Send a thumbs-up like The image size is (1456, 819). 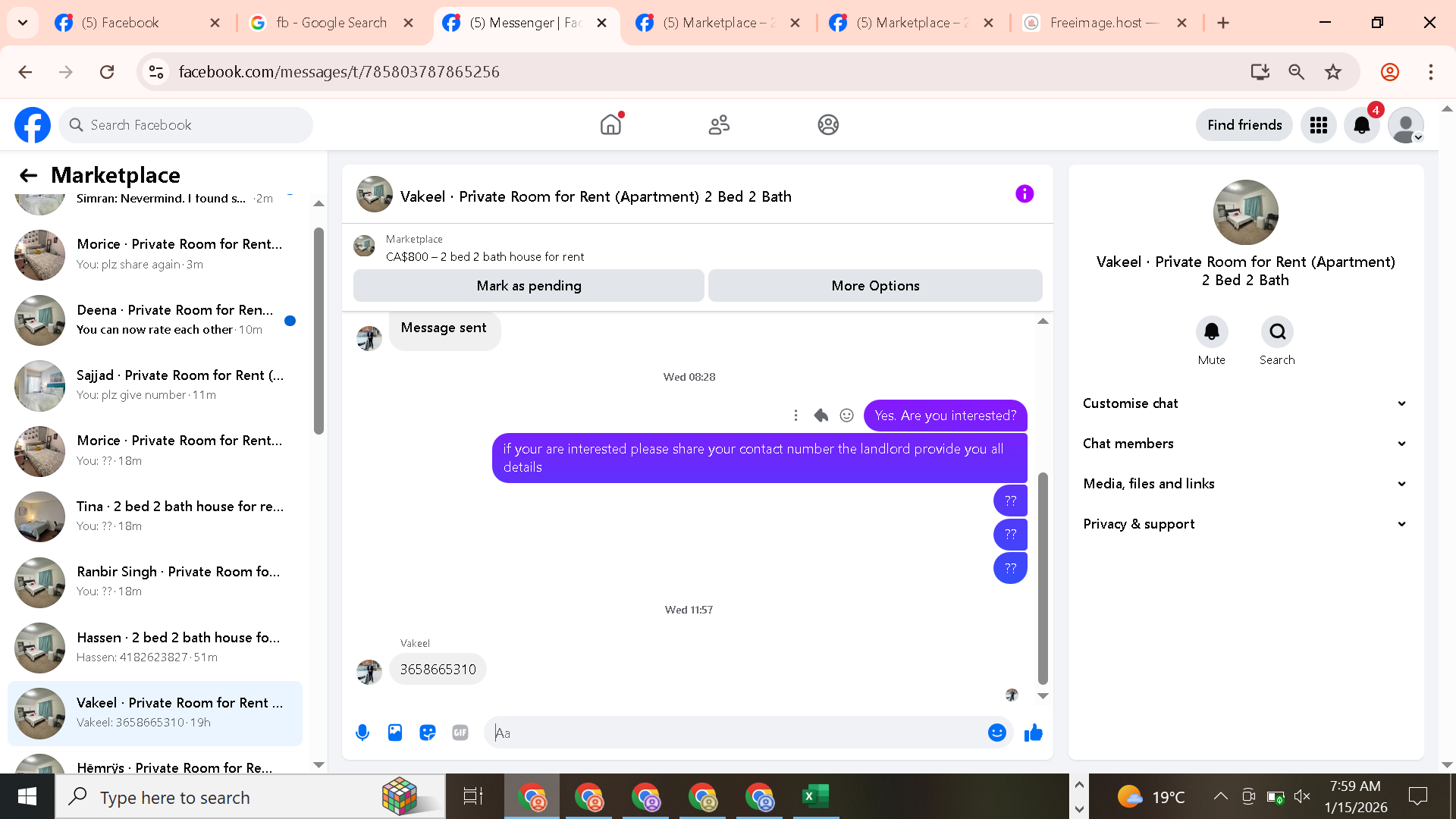[1033, 733]
